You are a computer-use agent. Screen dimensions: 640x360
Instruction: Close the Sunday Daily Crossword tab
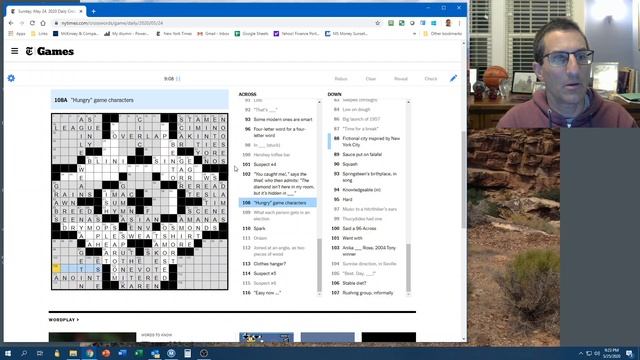pyautogui.click(x=81, y=11)
